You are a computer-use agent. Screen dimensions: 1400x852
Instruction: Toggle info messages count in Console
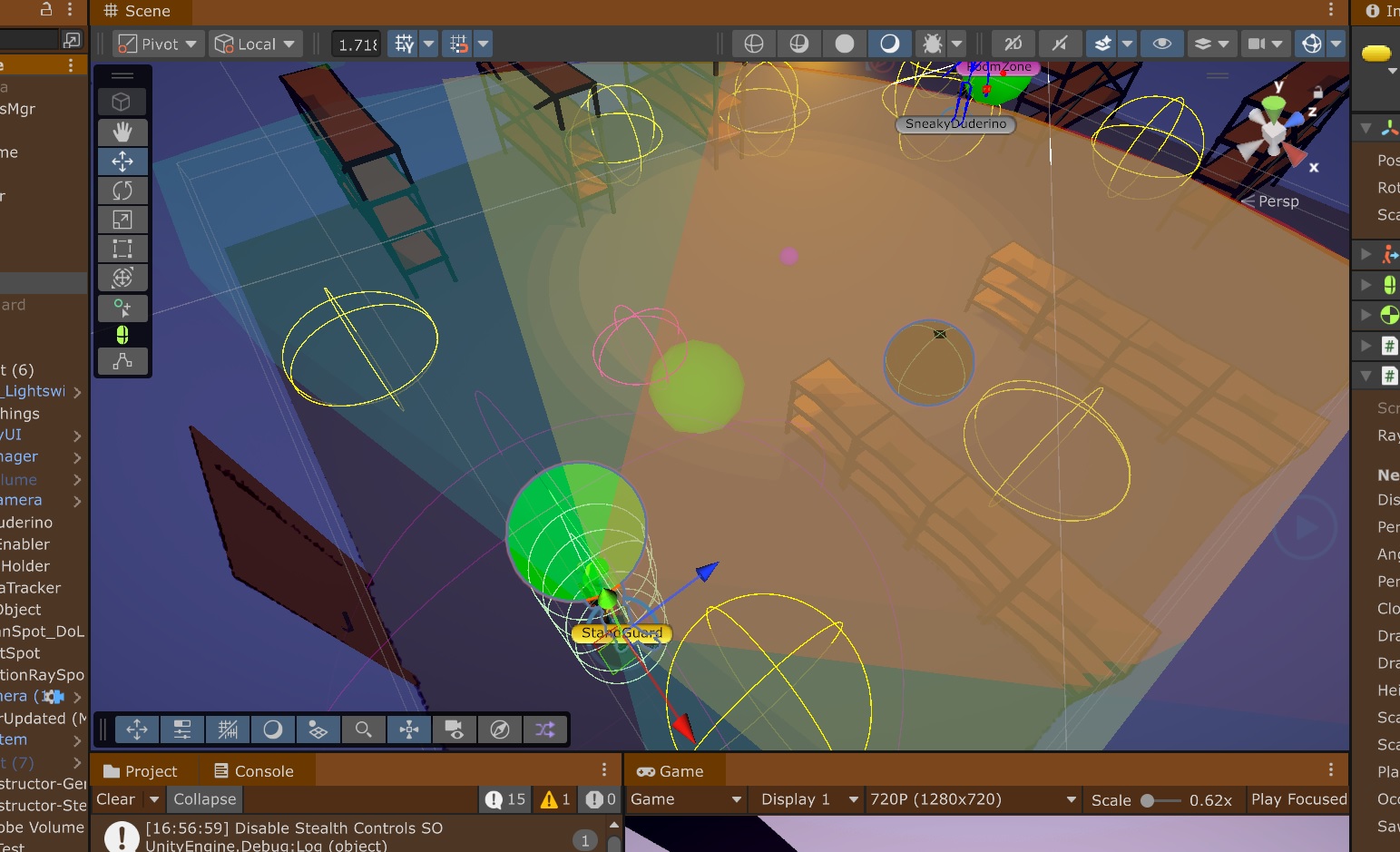coord(505,799)
